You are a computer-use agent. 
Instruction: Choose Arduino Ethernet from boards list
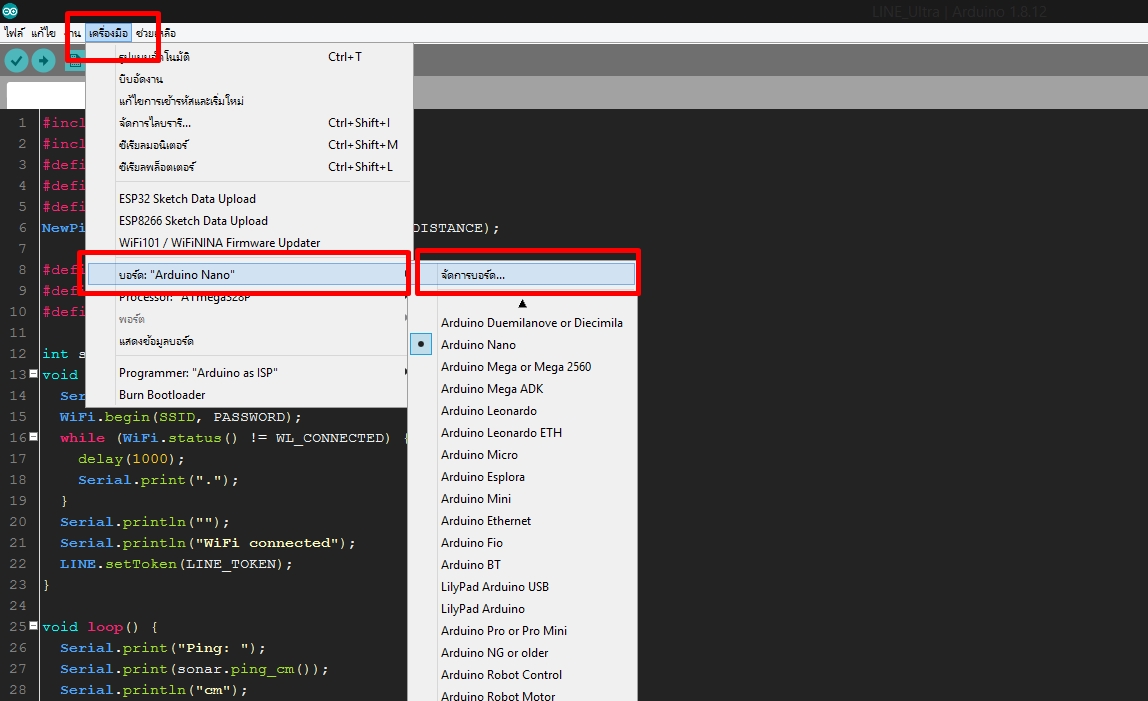click(485, 521)
